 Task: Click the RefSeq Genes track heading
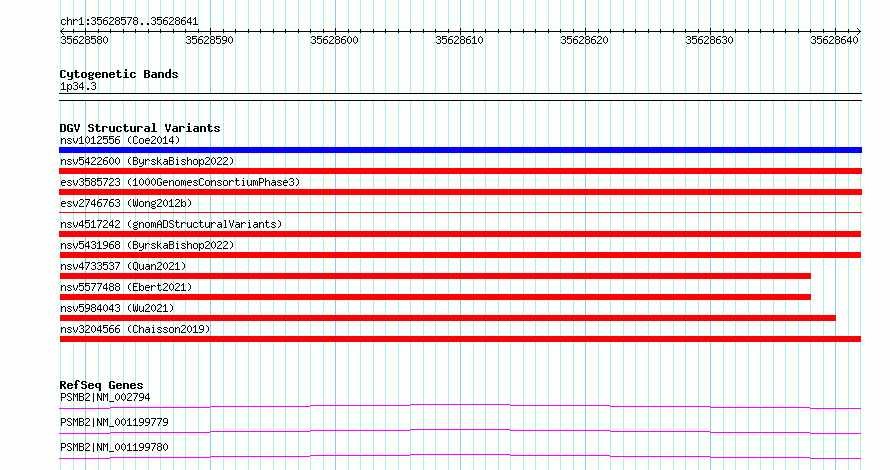[101, 385]
